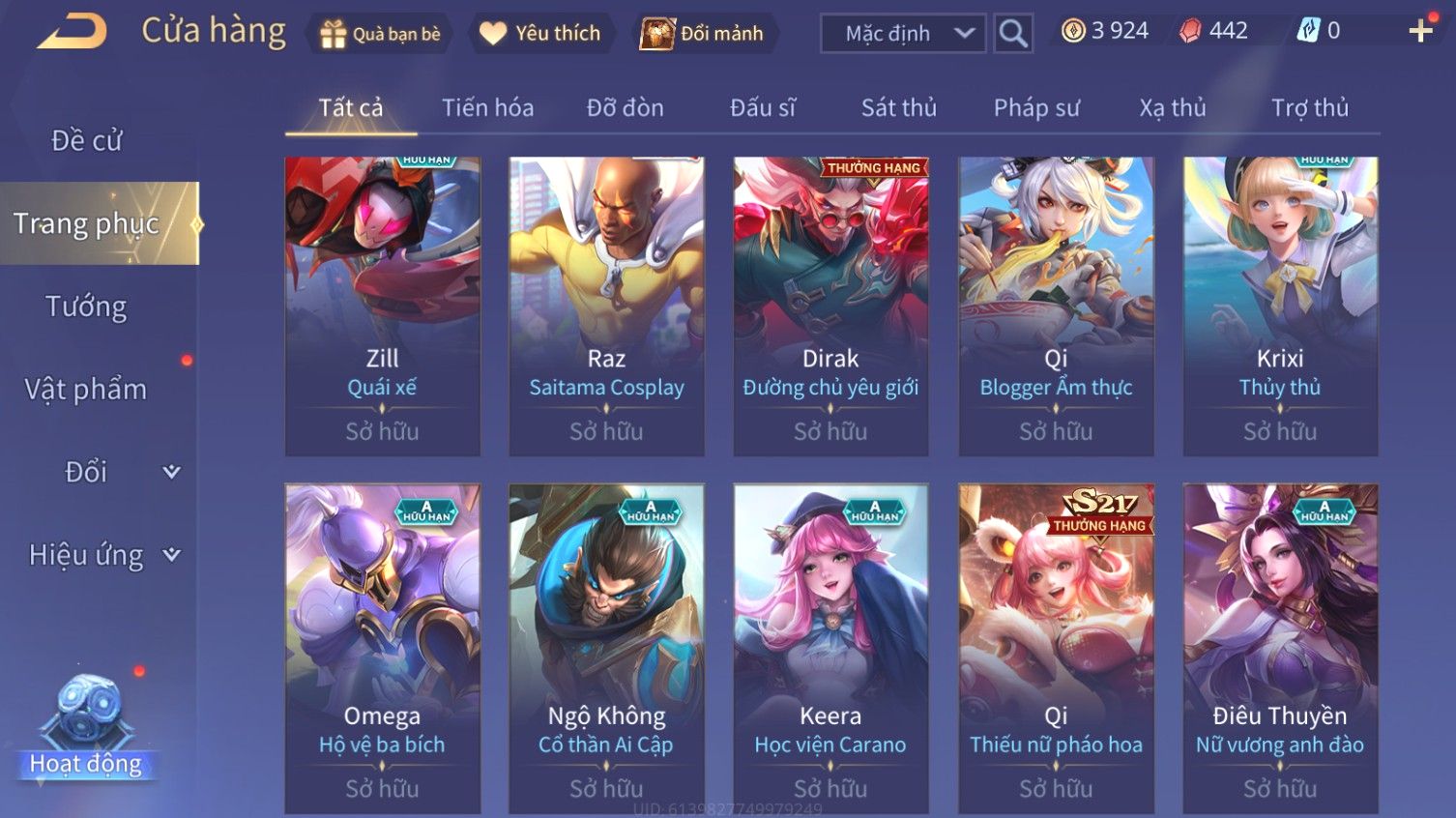Open Quà bạn bè gift button
This screenshot has height=818, width=1456.
380,34
